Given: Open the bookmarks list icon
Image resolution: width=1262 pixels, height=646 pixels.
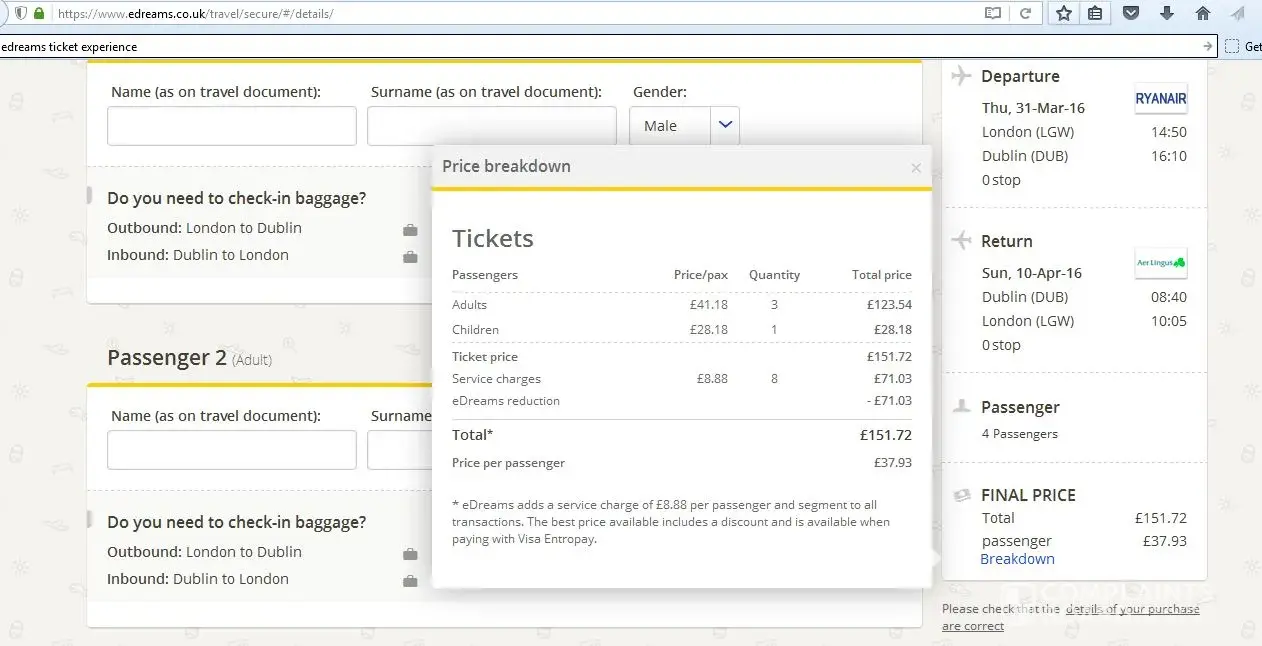Looking at the screenshot, I should click(x=1096, y=14).
